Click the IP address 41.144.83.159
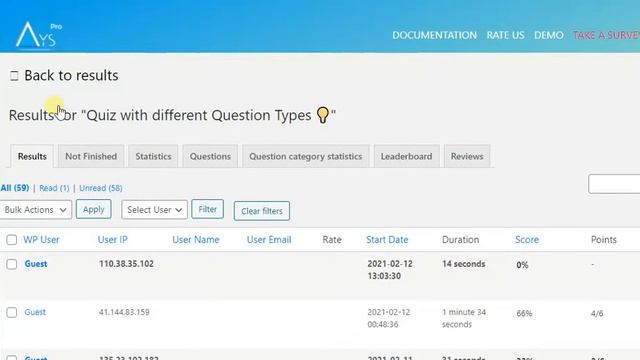 (x=124, y=312)
